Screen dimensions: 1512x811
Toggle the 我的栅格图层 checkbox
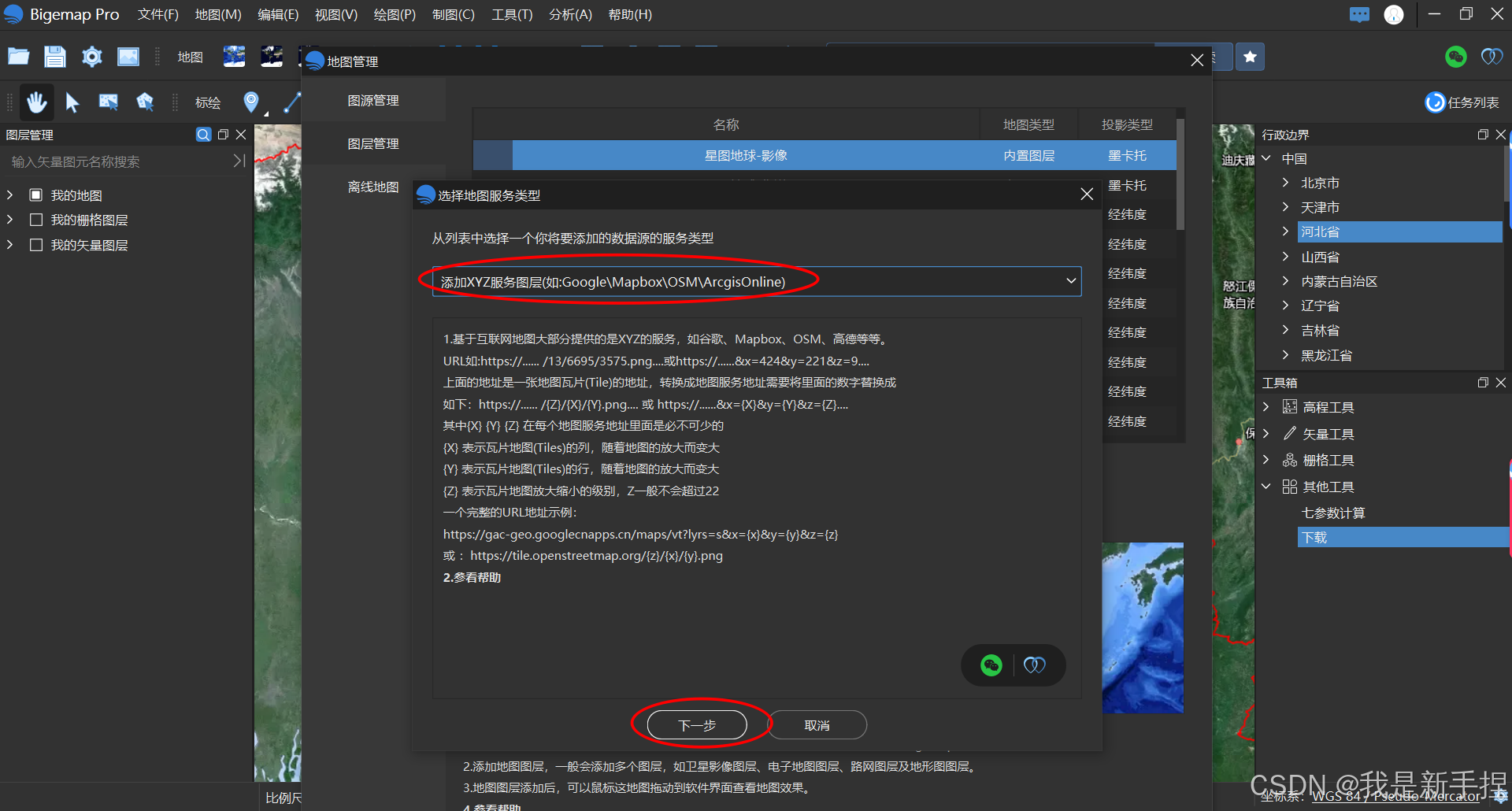coord(35,220)
